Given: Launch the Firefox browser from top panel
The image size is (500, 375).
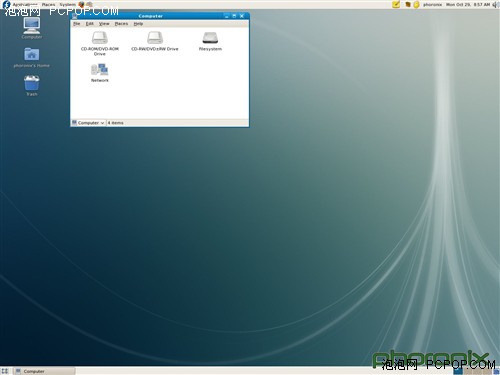Looking at the screenshot, I should coord(81,4).
